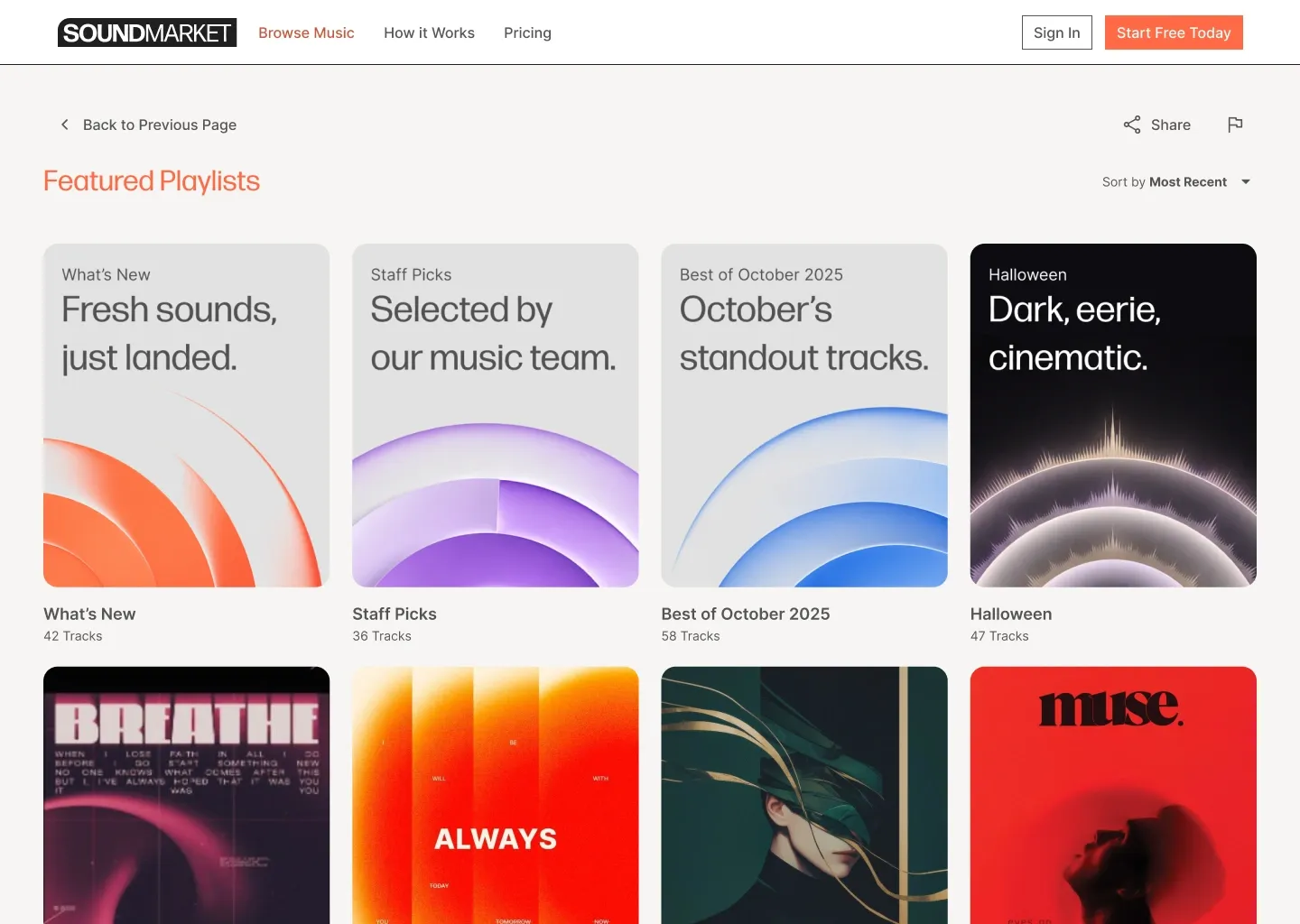Click the flag report icon
Viewport: 1300px width, 924px height.
(x=1235, y=125)
